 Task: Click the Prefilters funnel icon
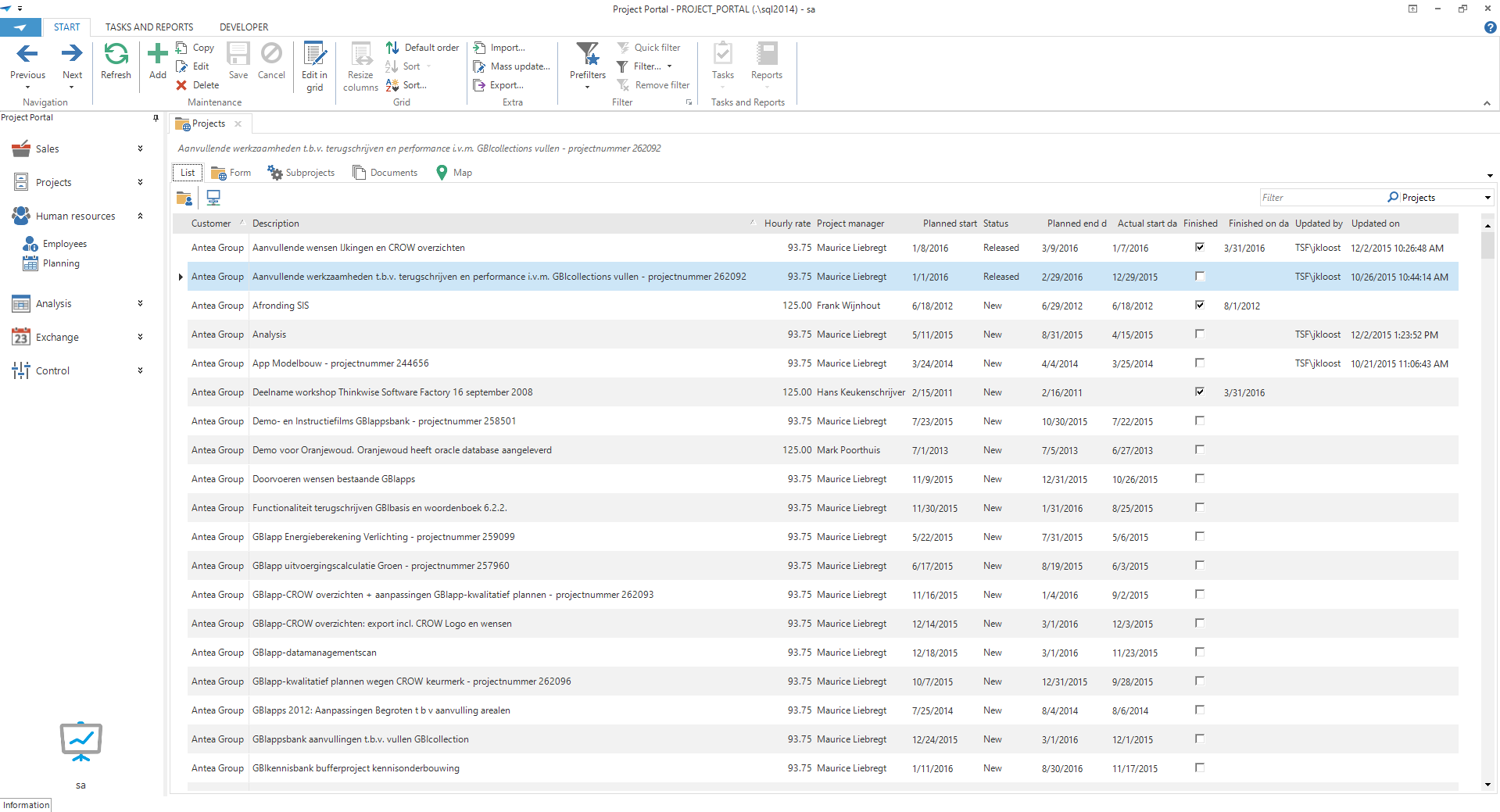pos(587,55)
